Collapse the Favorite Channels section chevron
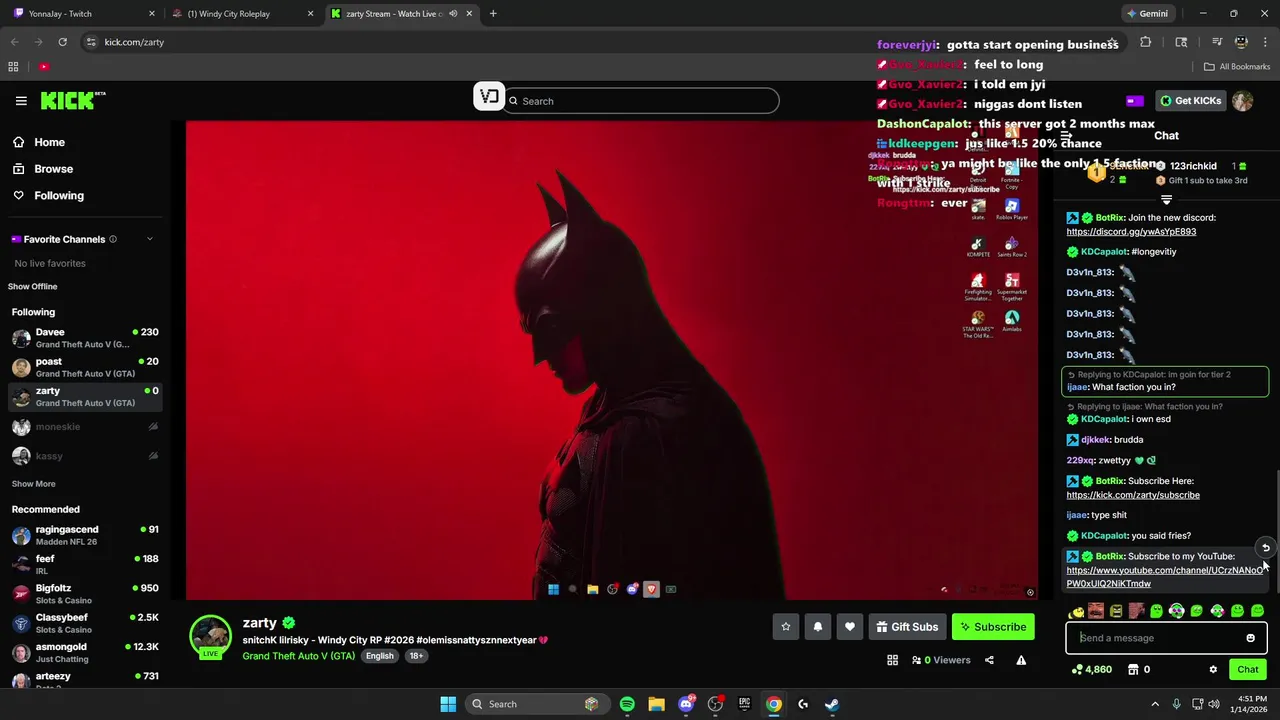 150,239
